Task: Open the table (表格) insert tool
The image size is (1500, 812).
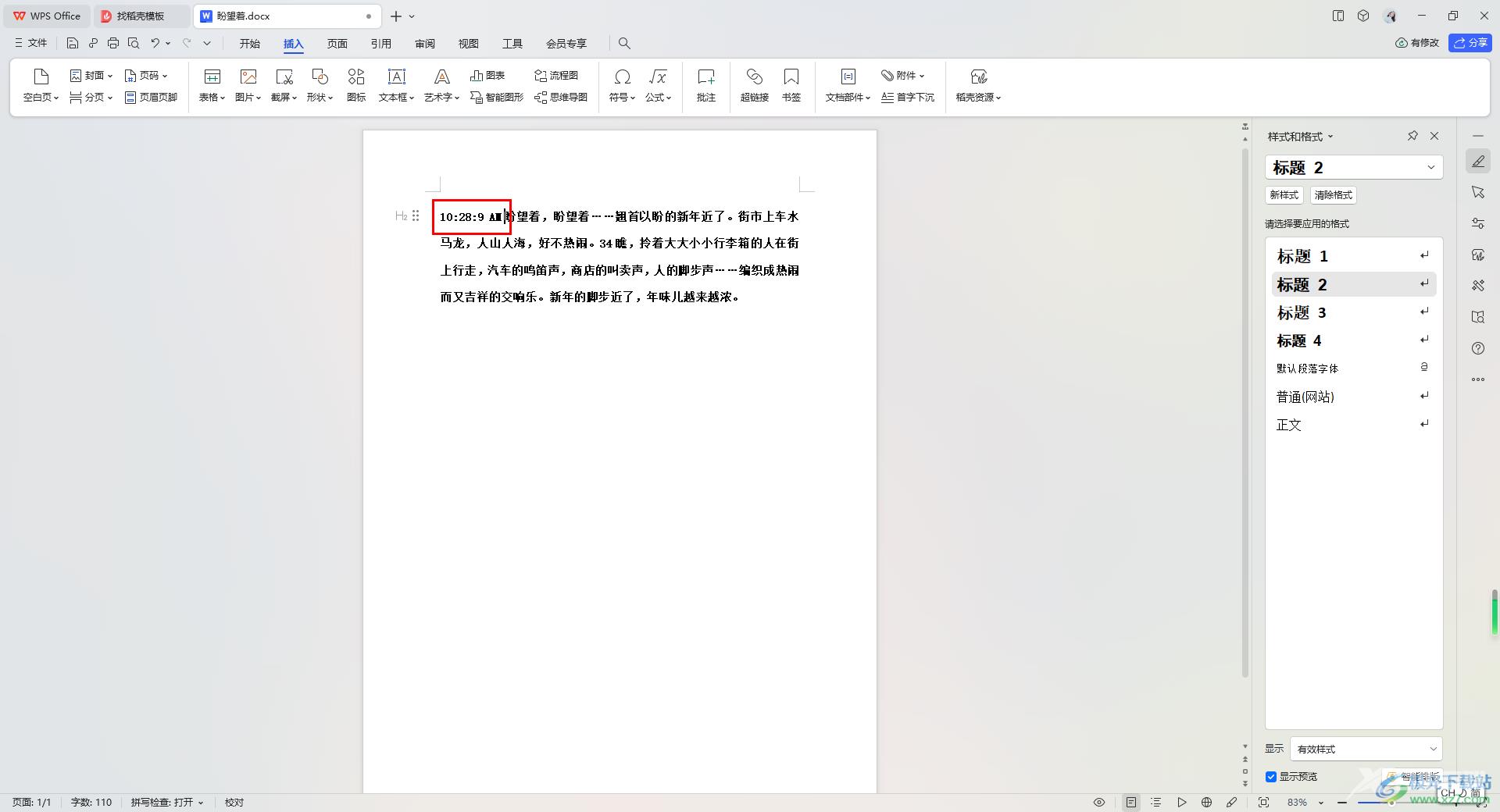Action: coord(212,85)
